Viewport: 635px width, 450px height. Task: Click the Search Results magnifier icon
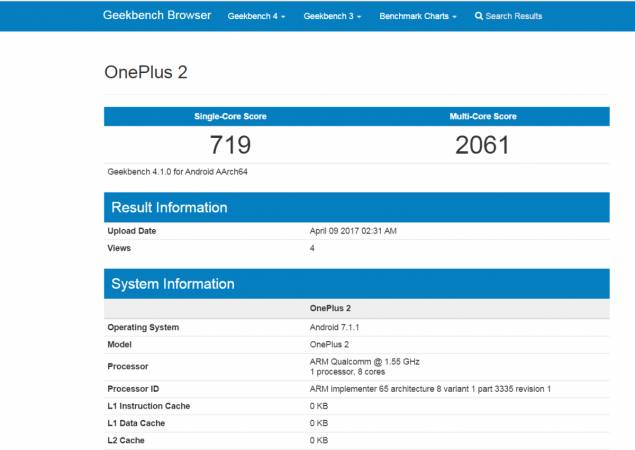pyautogui.click(x=479, y=16)
